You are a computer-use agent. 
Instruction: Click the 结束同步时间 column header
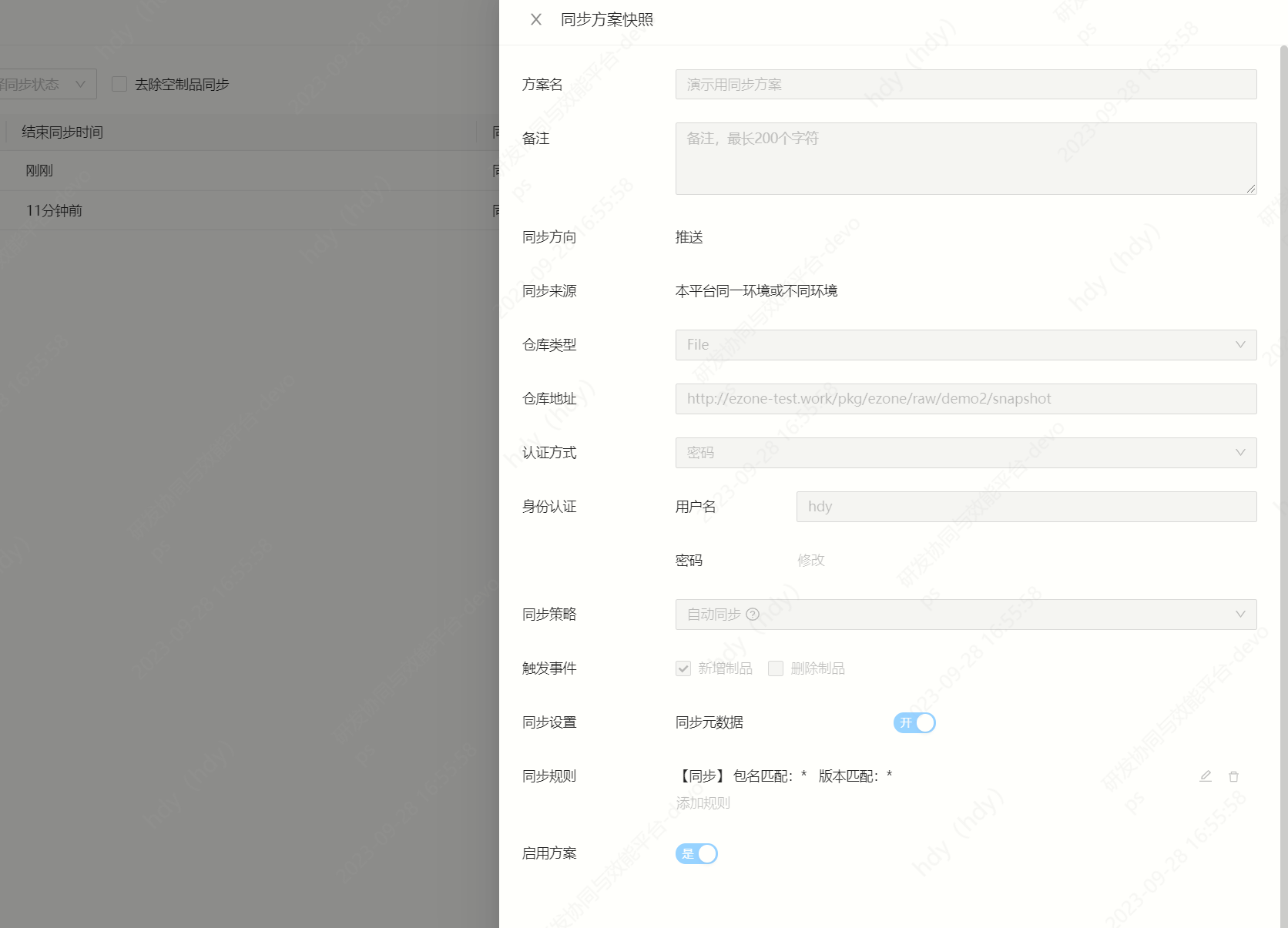62,132
